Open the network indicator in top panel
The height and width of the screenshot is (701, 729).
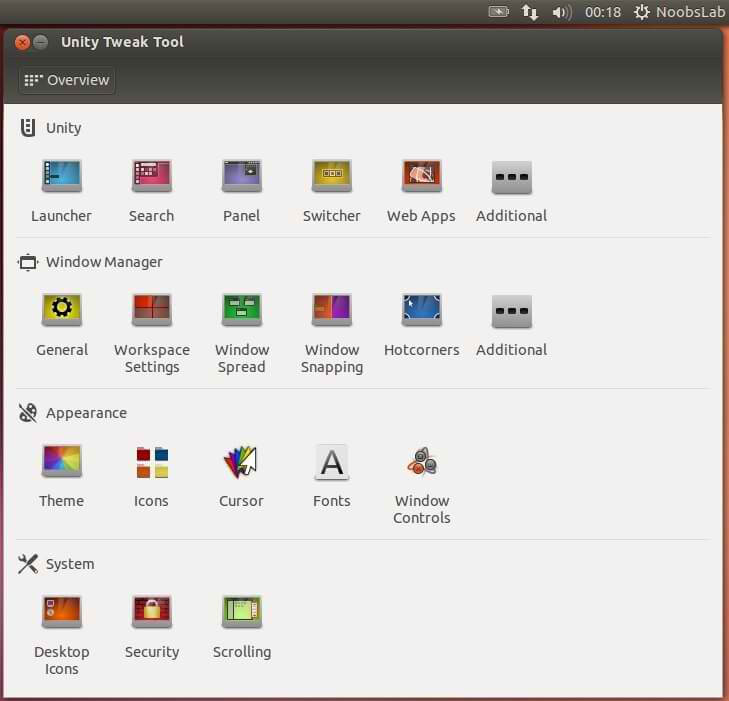click(x=530, y=12)
